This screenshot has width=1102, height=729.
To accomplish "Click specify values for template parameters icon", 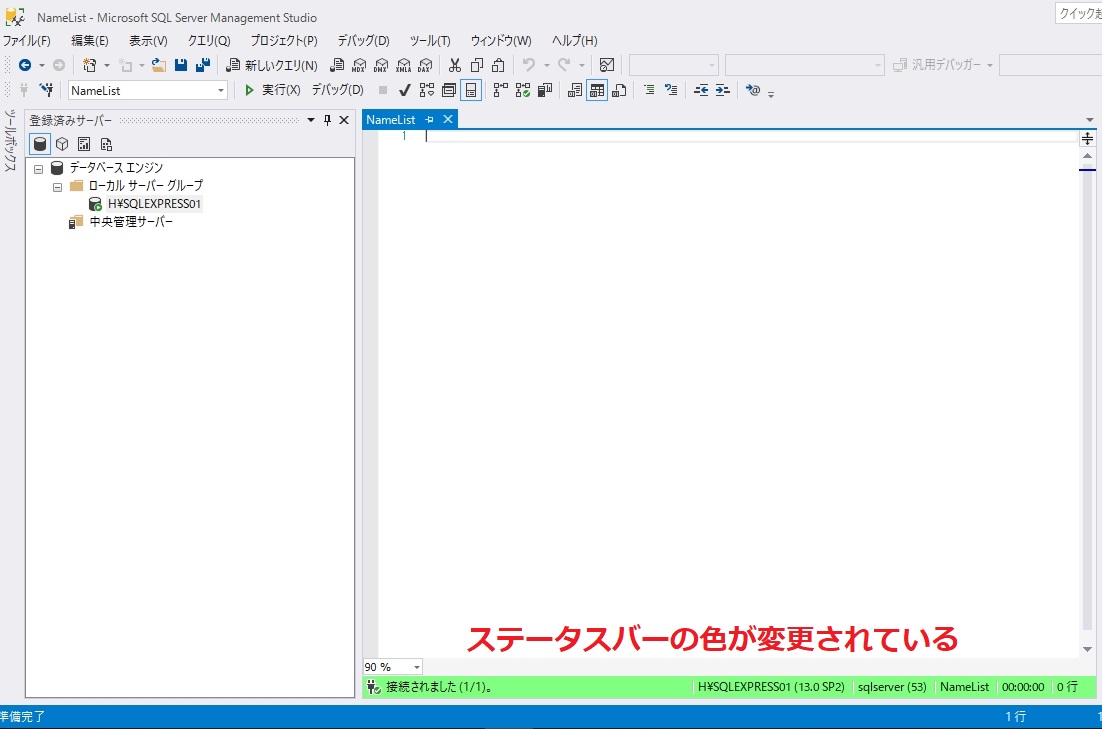I will [x=753, y=90].
